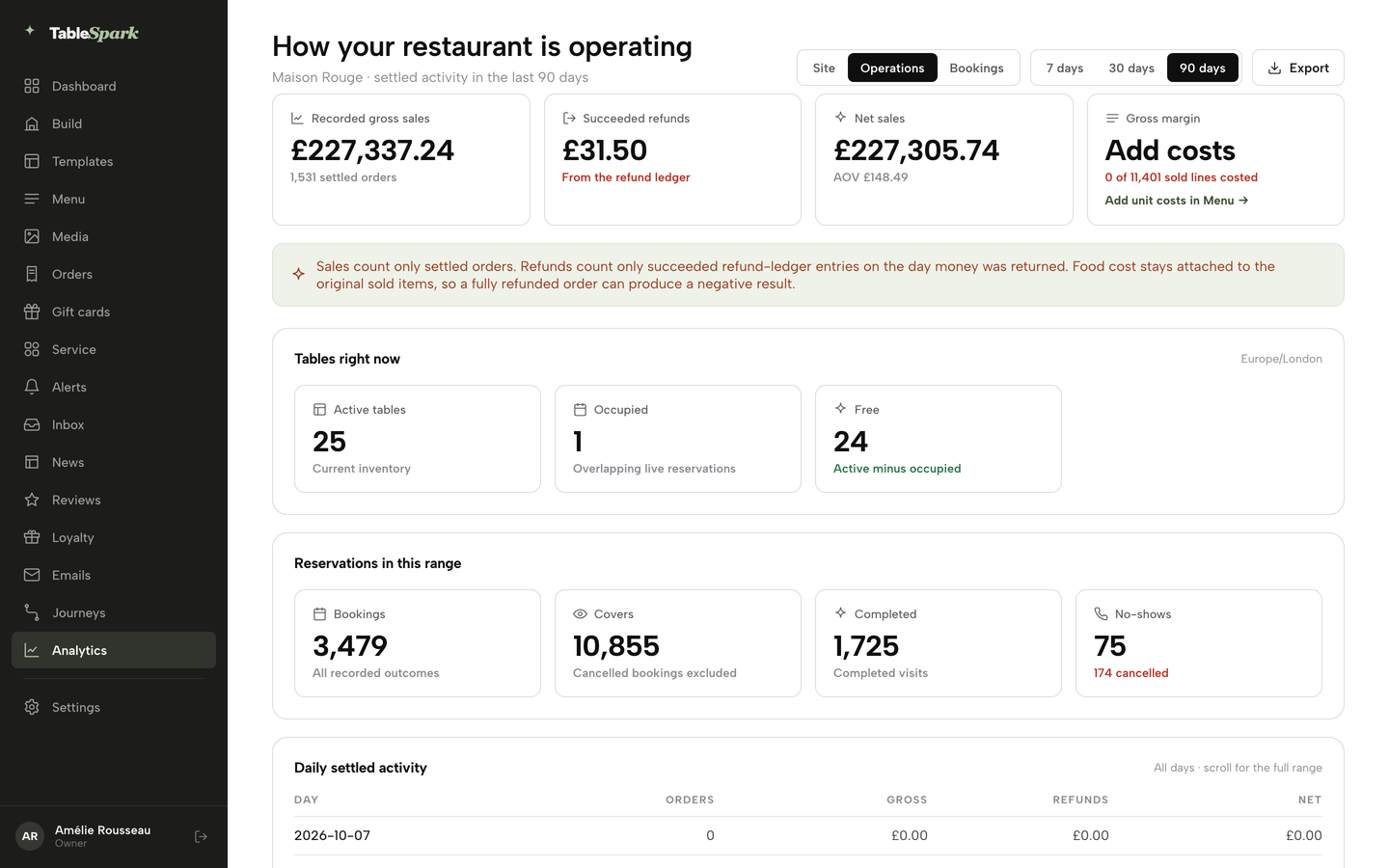Click the TableSpark logo
Image resolution: width=1389 pixels, height=868 pixels.
(x=82, y=33)
